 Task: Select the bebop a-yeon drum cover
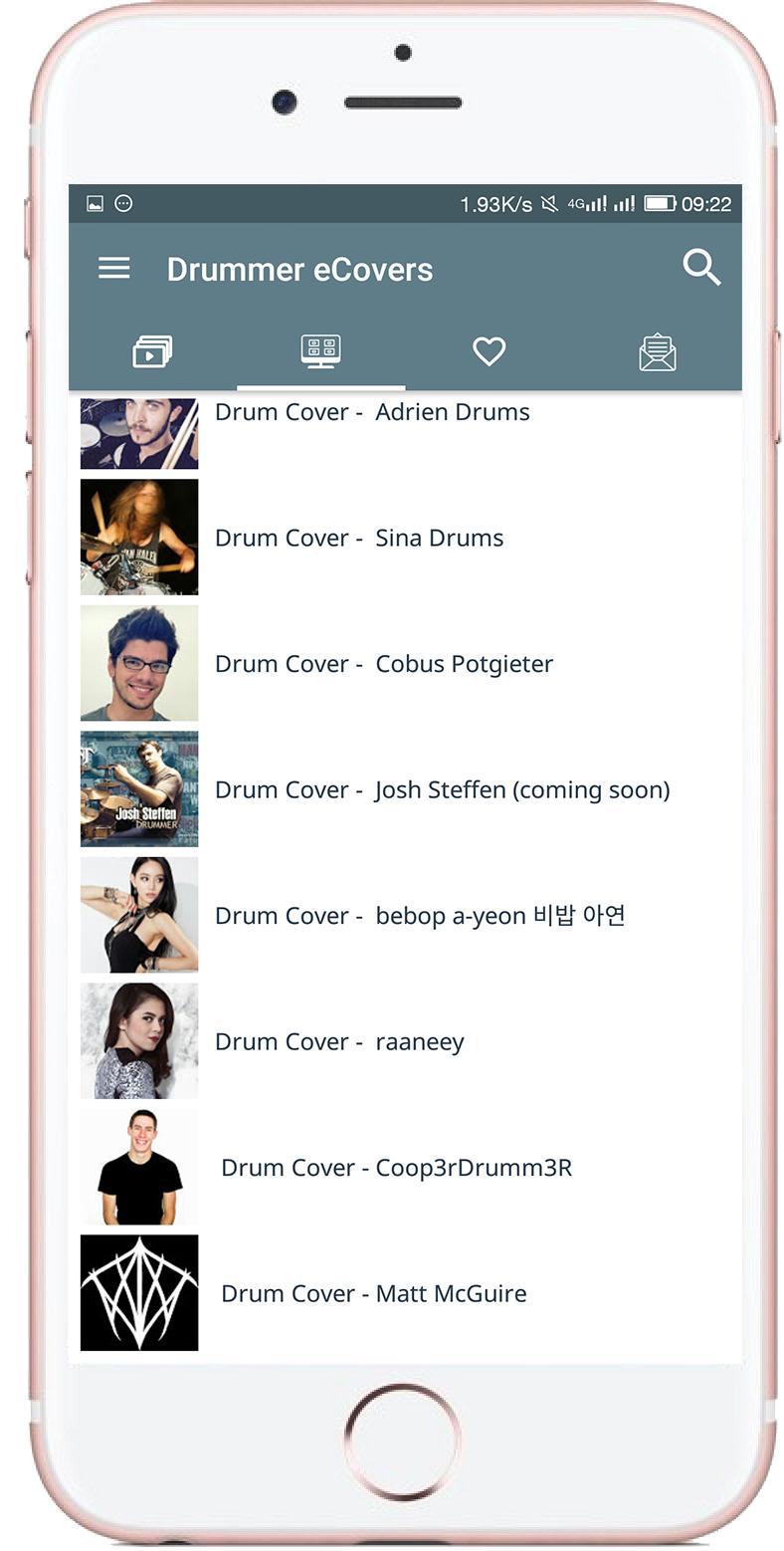pos(405,915)
